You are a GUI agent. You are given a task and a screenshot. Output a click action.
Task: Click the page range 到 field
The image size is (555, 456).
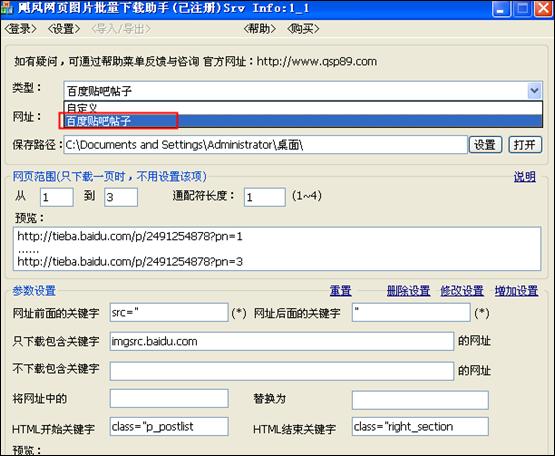tap(121, 197)
